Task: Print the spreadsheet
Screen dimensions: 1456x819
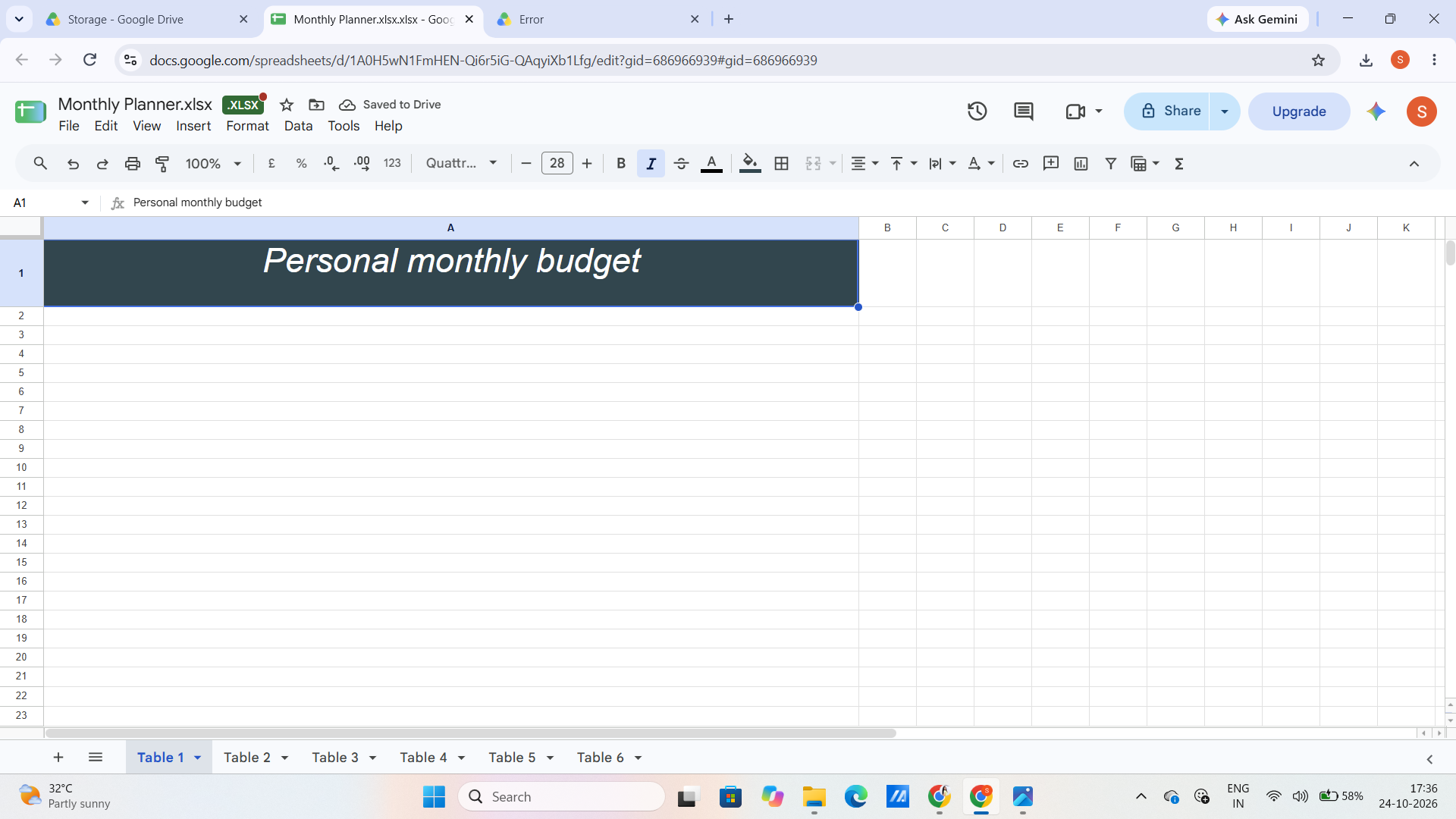Action: point(133,163)
